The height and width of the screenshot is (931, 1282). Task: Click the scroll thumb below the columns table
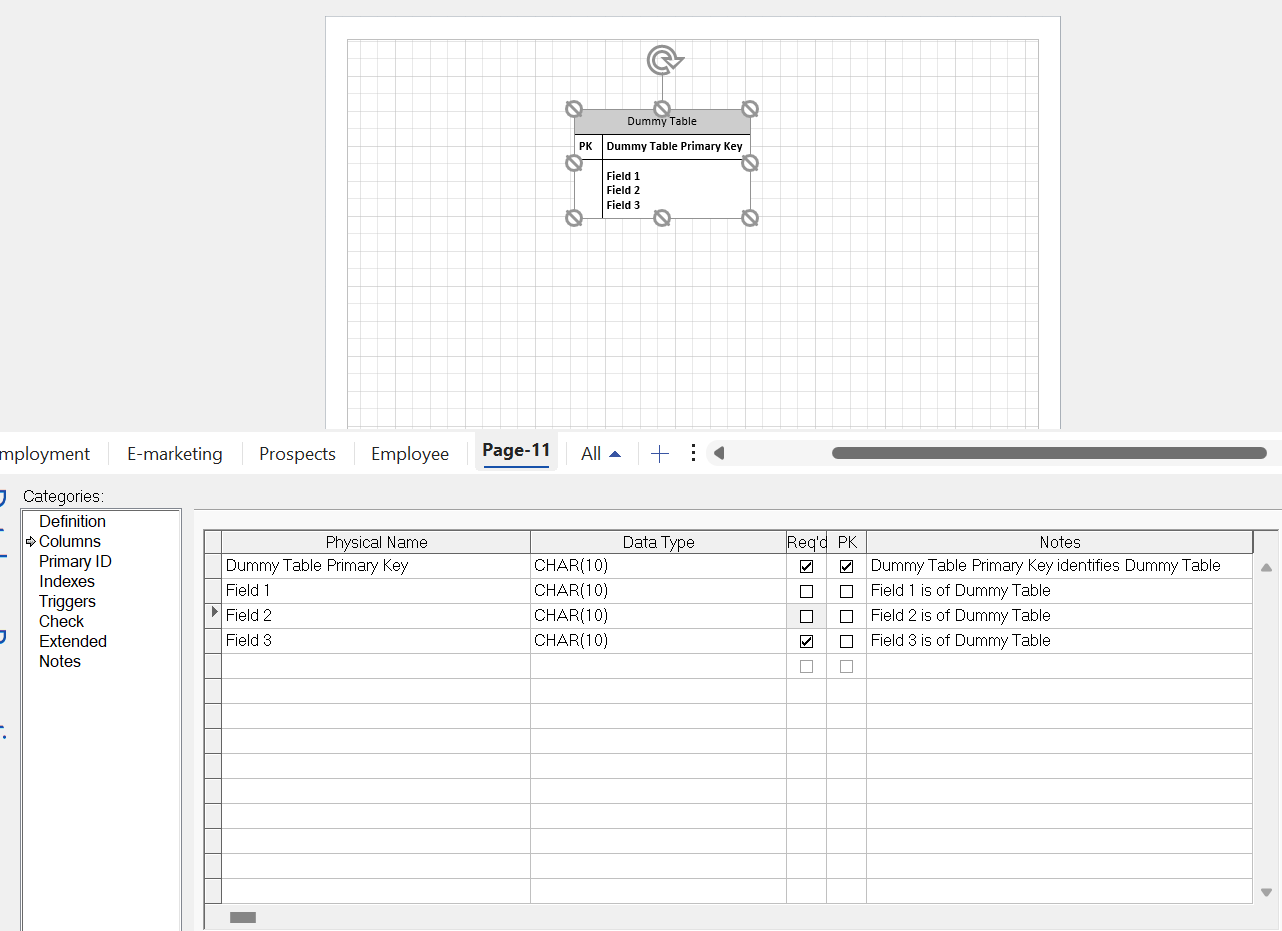[x=243, y=917]
